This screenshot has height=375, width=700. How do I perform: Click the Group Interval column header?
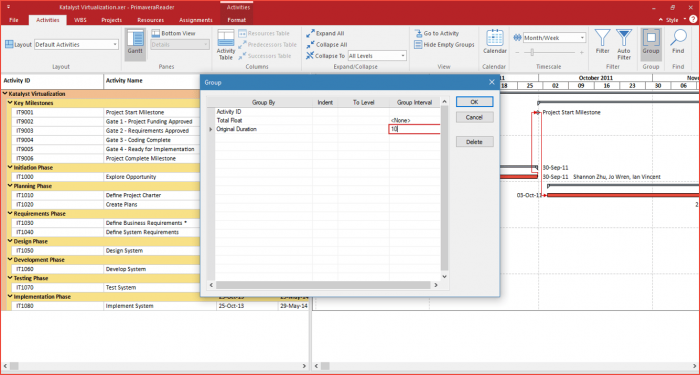[414, 103]
